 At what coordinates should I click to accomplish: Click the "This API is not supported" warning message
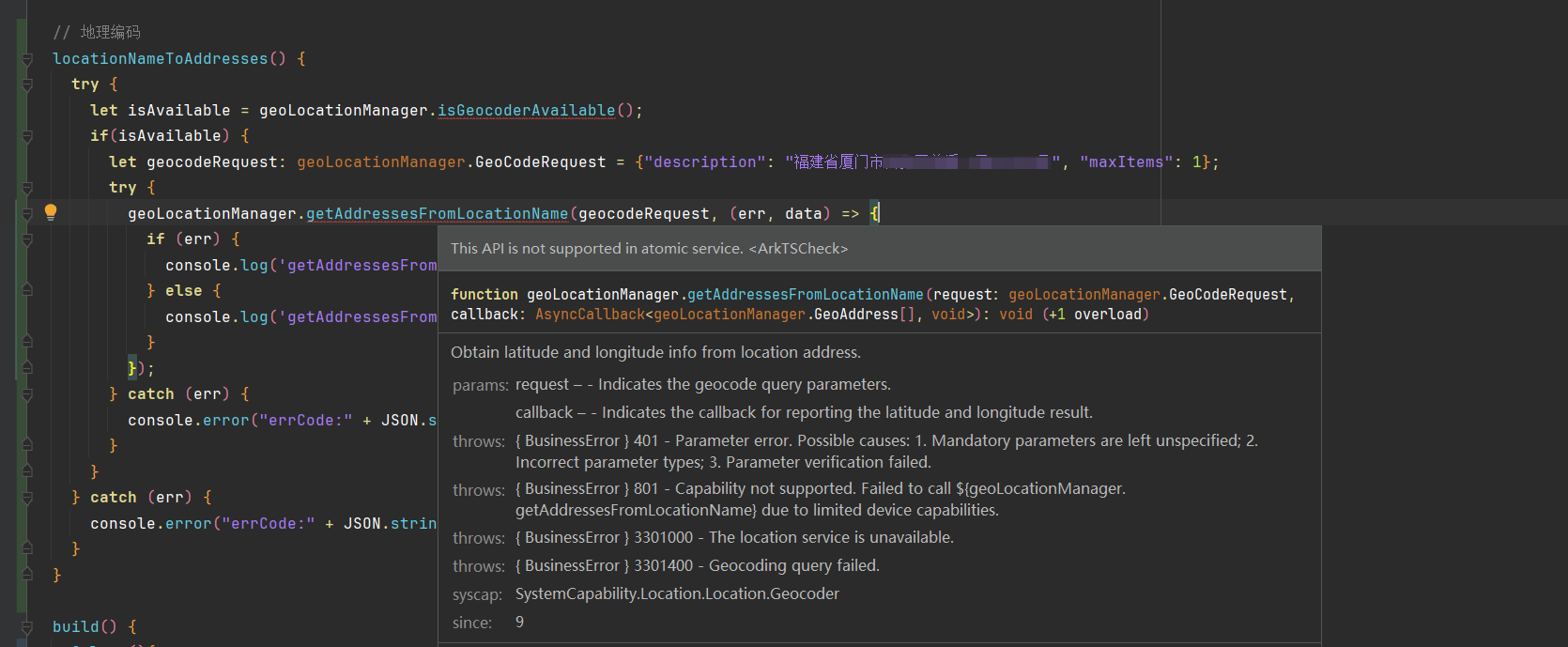(596, 249)
